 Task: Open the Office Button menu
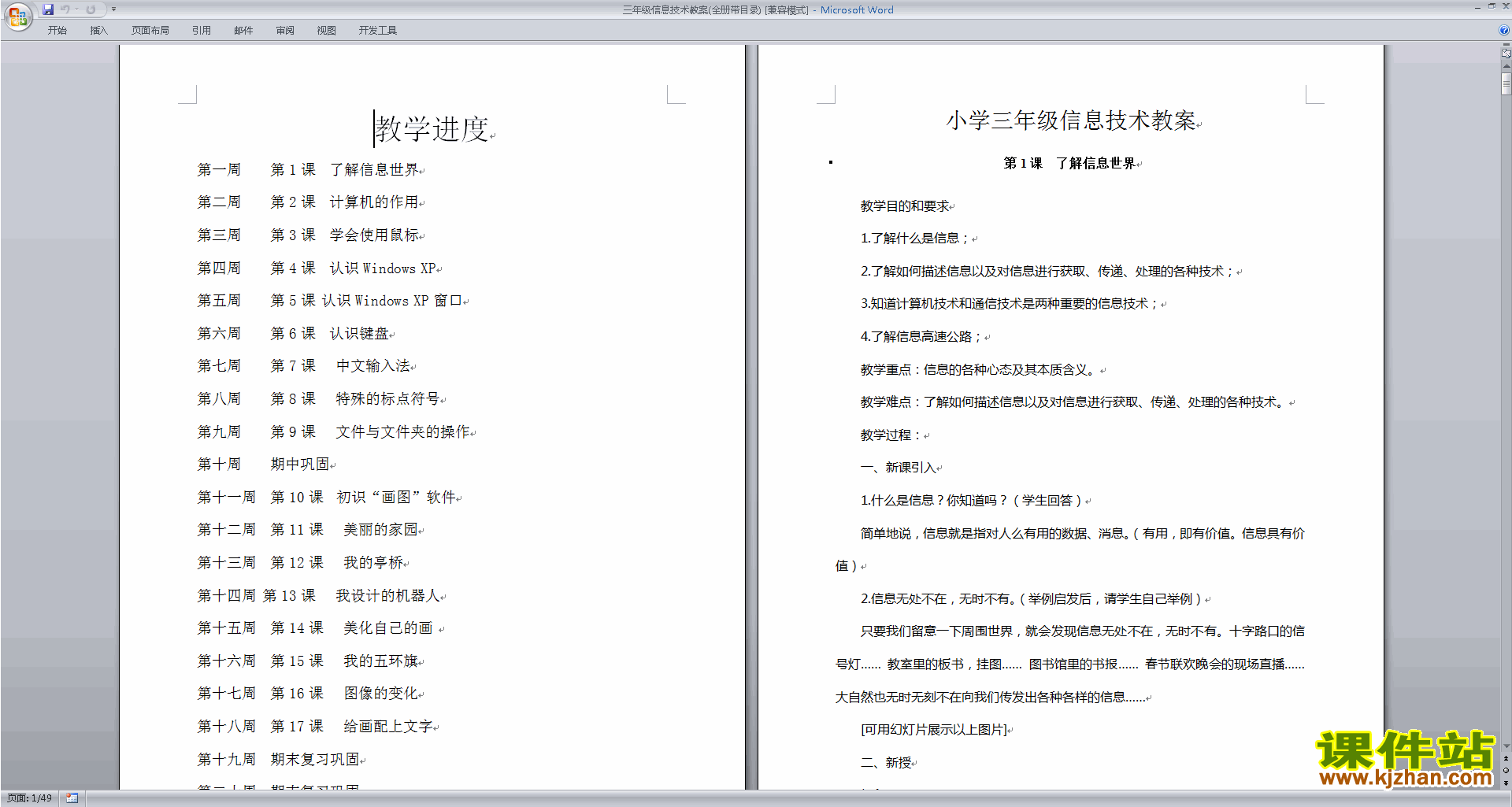pos(17,17)
